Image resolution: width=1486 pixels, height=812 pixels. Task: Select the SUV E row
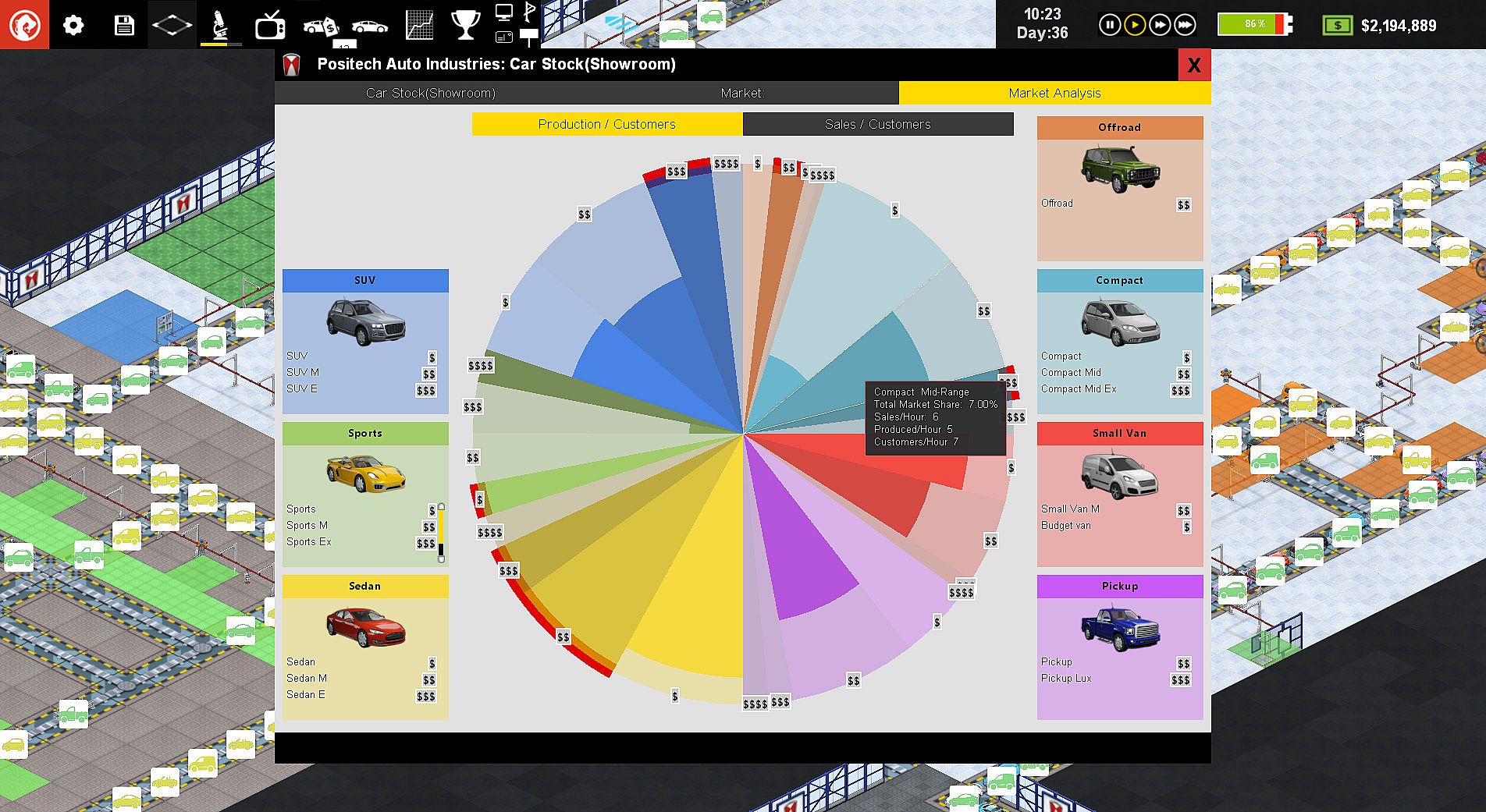pos(361,389)
